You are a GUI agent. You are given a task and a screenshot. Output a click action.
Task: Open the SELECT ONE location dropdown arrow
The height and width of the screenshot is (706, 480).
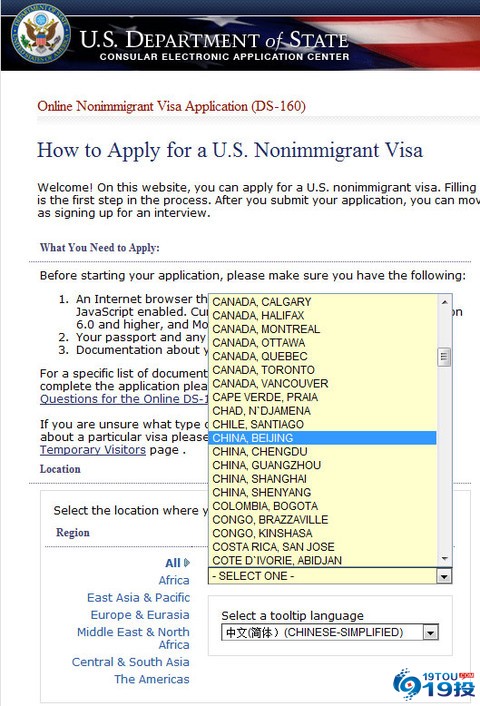click(444, 576)
